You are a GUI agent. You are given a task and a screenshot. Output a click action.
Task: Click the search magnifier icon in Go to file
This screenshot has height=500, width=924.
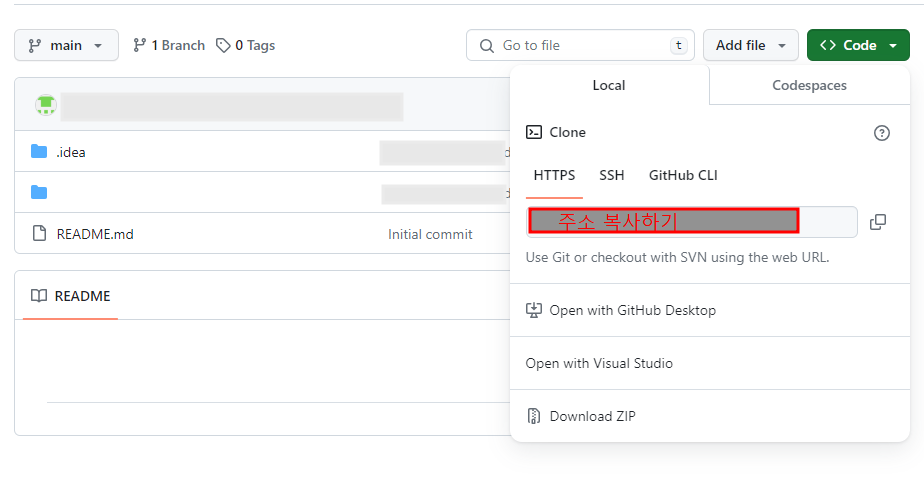[x=487, y=46]
